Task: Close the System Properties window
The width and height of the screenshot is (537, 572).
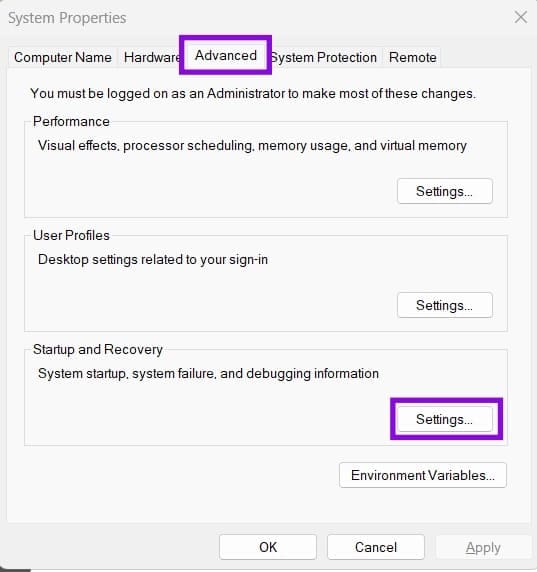Action: pyautogui.click(x=521, y=17)
